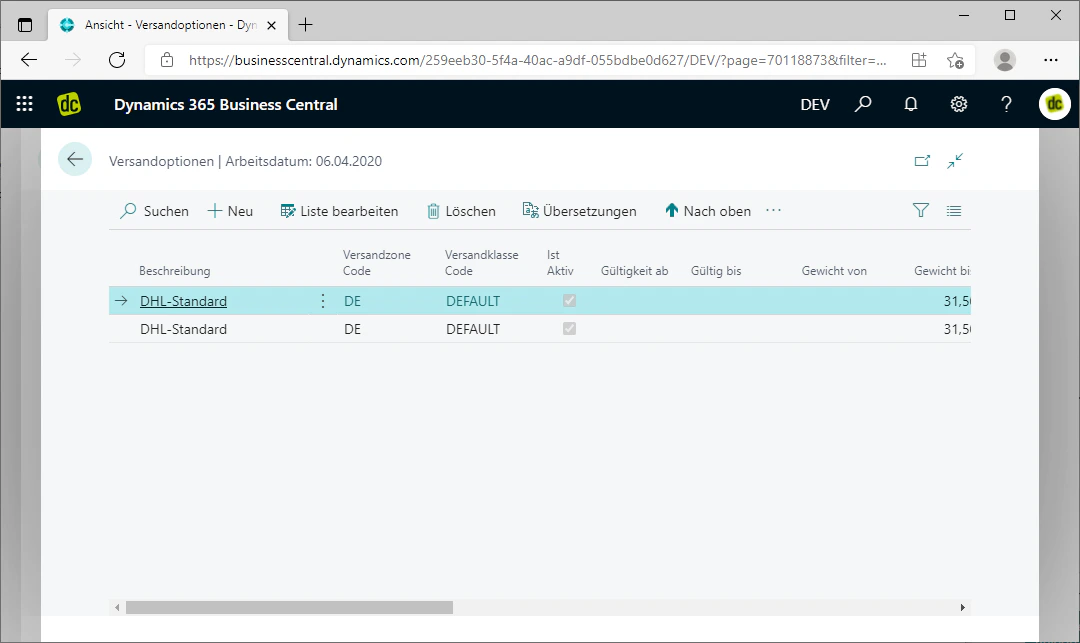Image resolution: width=1080 pixels, height=643 pixels.
Task: Click Gültigkeit ab column header
Action: tap(634, 271)
